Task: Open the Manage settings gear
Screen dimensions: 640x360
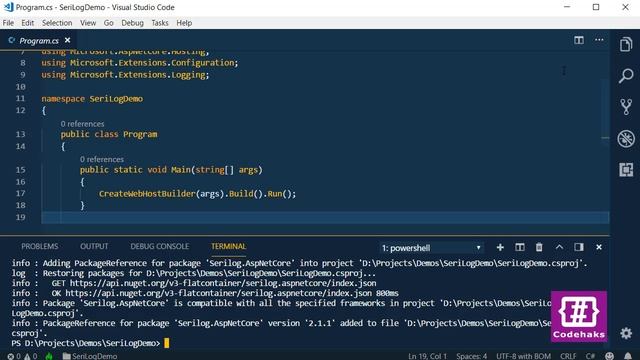Action: tap(626, 333)
